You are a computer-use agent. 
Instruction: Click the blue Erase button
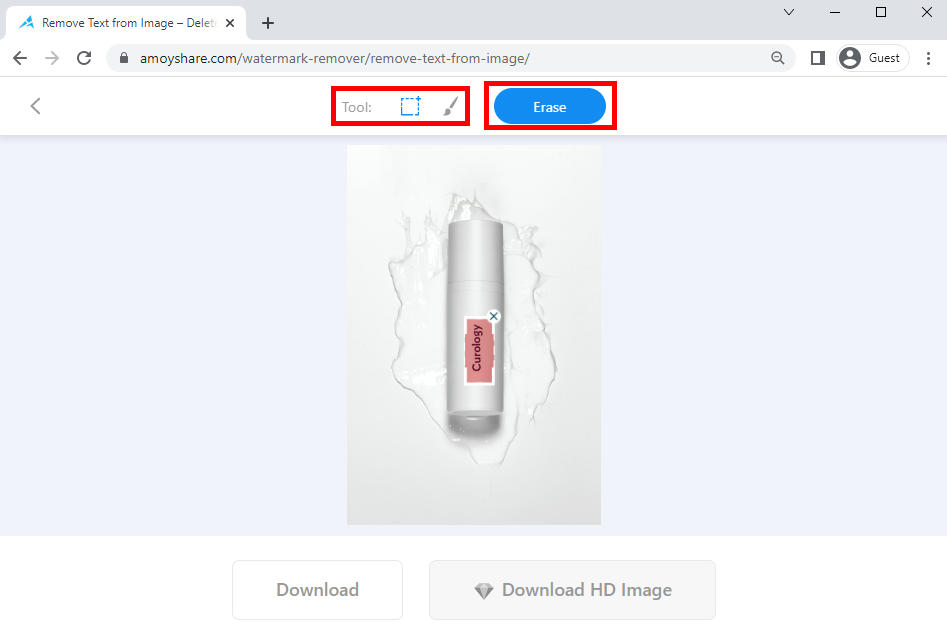coord(550,106)
